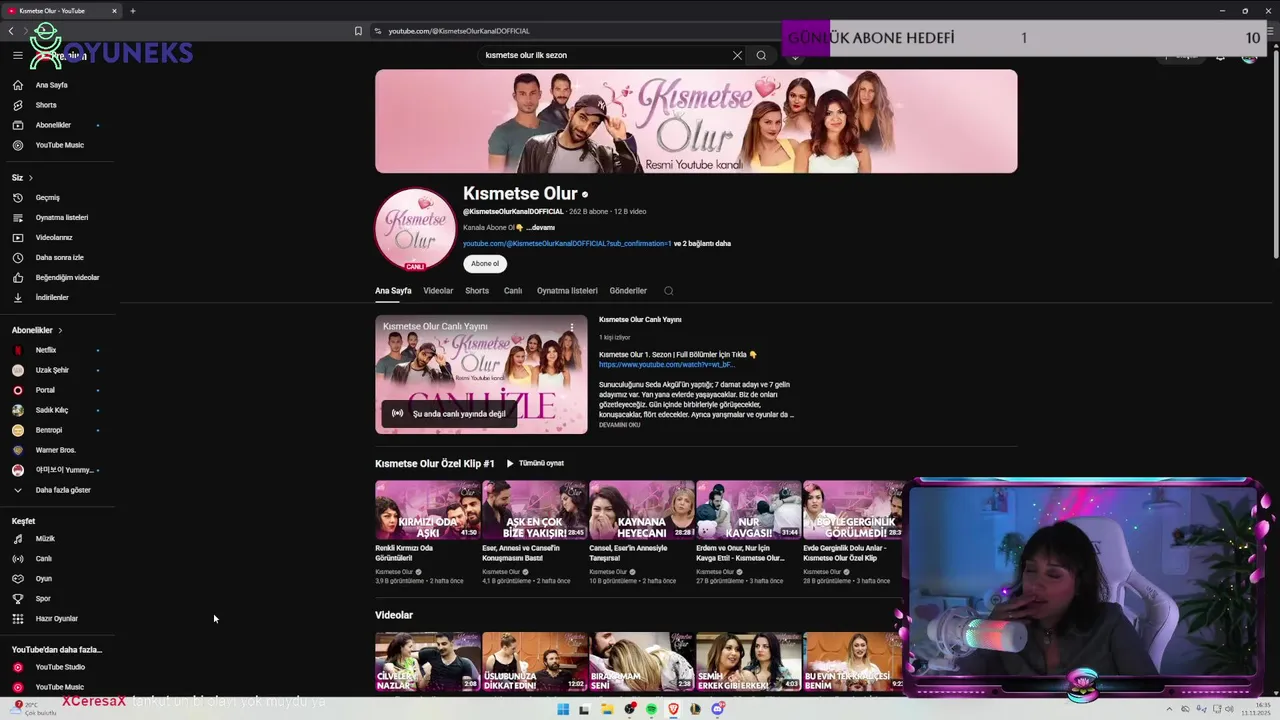The image size is (1280, 720).
Task: Click the search magnifier button
Action: tap(761, 56)
